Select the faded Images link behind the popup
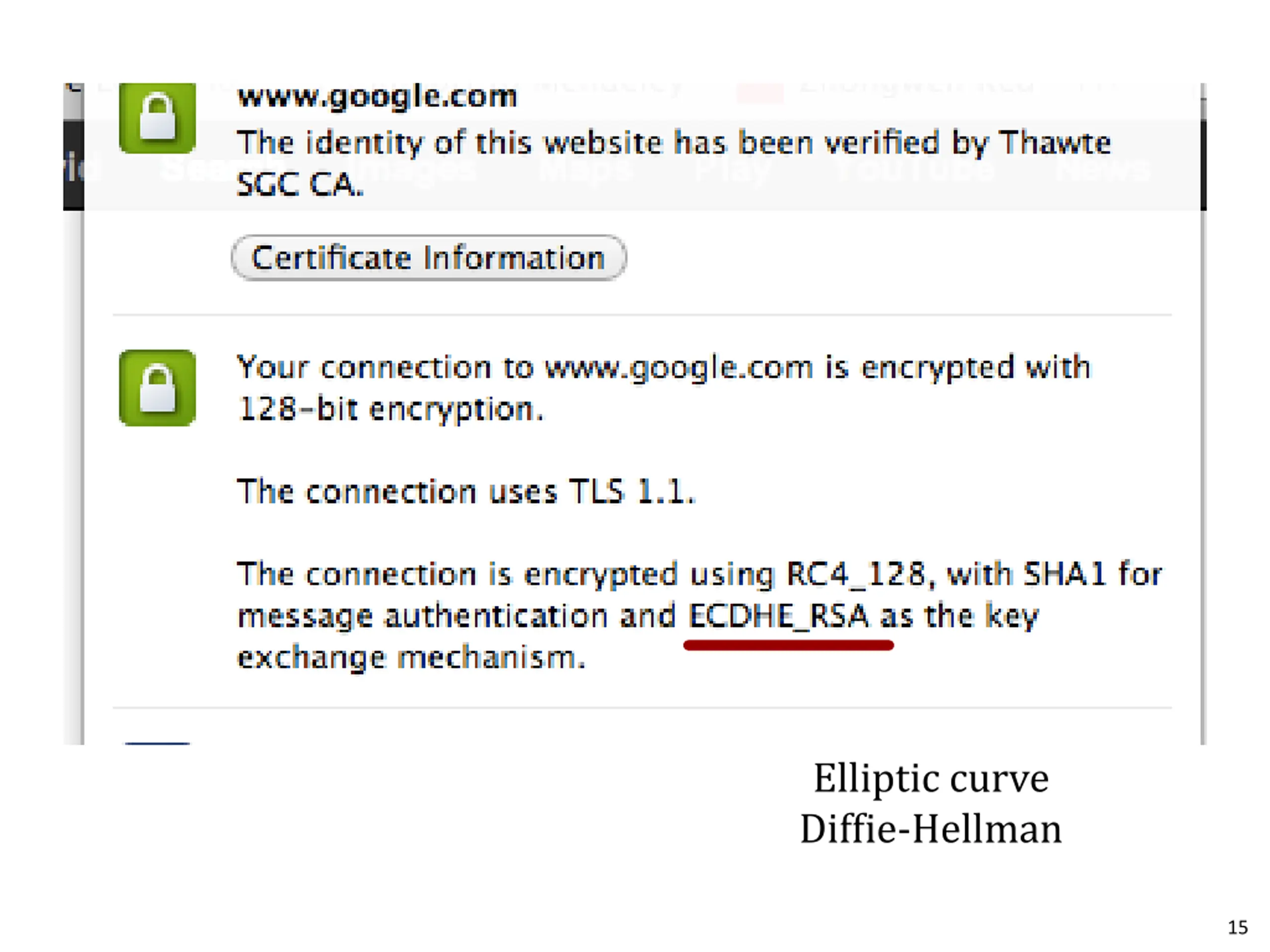1270x952 pixels. (x=414, y=169)
